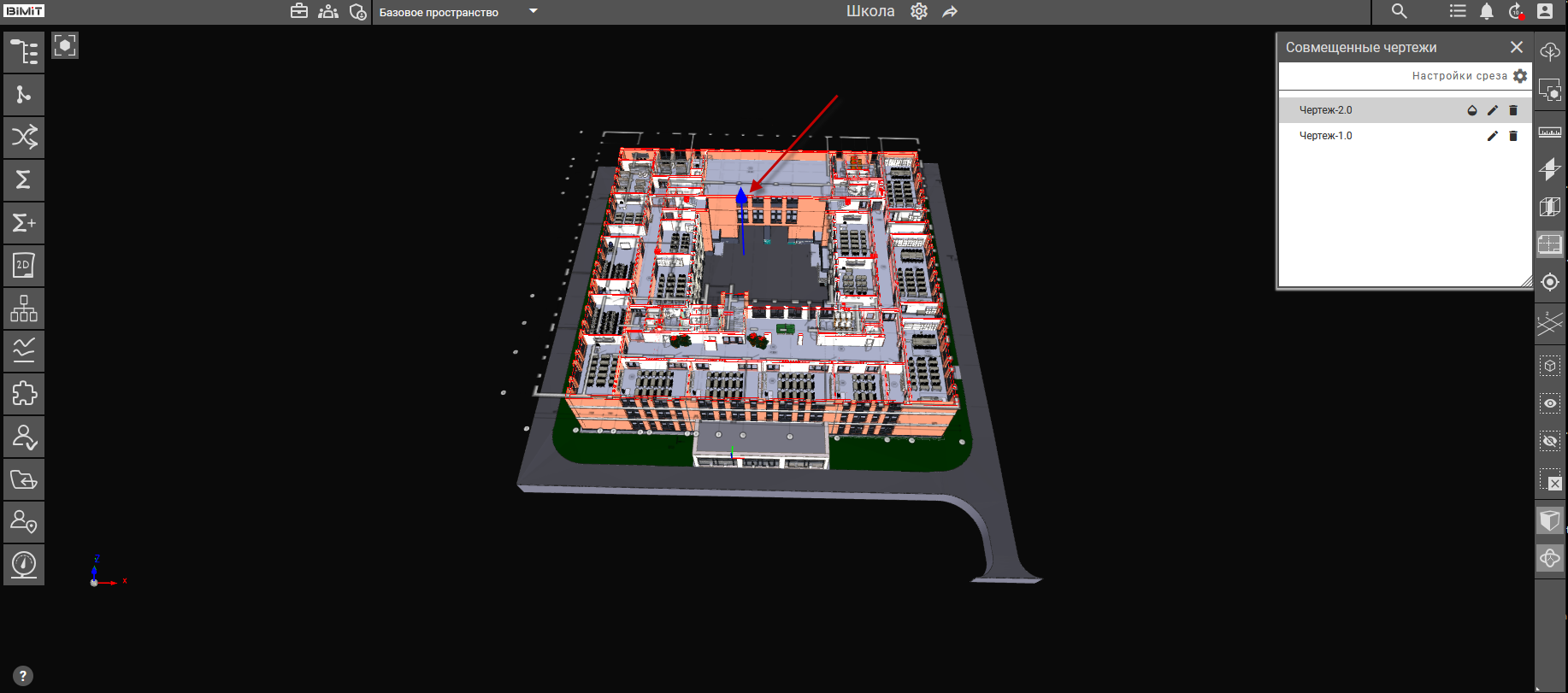Image resolution: width=1568 pixels, height=693 pixels.
Task: Click the puzzle piece plugins icon
Action: 24,394
